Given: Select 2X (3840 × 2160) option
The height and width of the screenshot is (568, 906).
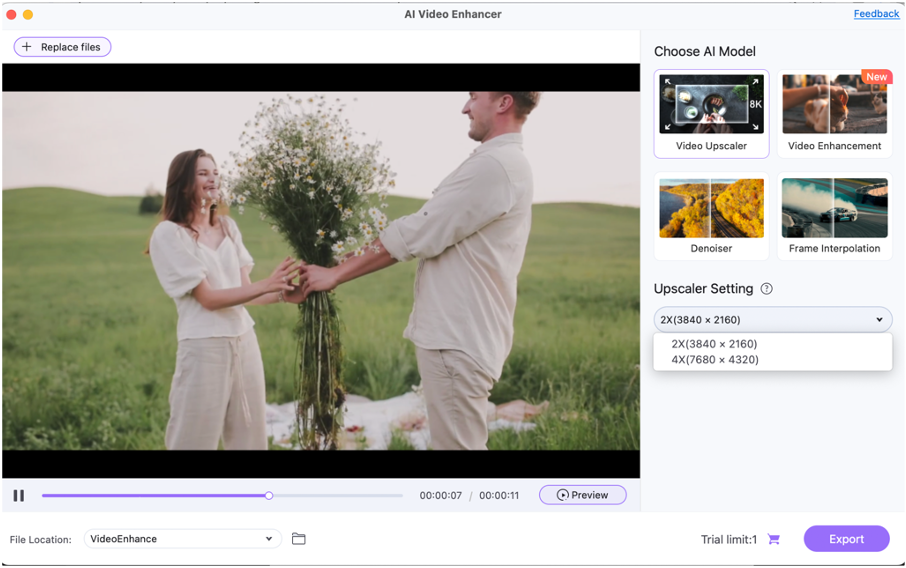Looking at the screenshot, I should [x=714, y=344].
